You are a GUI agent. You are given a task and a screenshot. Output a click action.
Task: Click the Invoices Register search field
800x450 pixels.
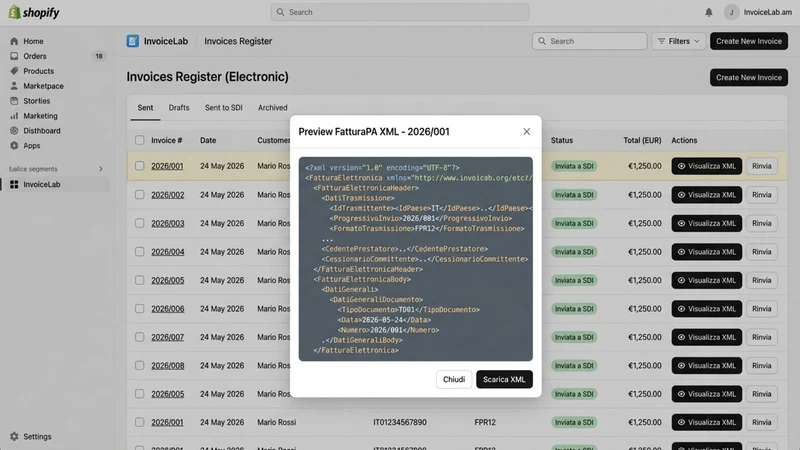pyautogui.click(x=589, y=41)
